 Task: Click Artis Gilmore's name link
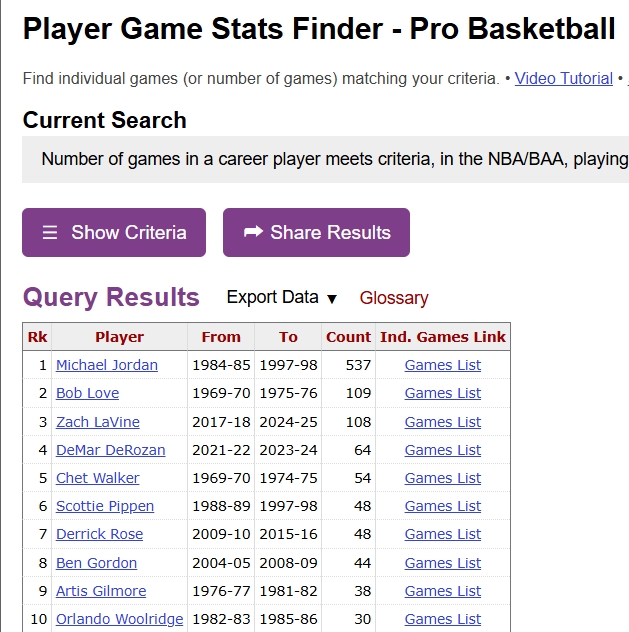(101, 591)
